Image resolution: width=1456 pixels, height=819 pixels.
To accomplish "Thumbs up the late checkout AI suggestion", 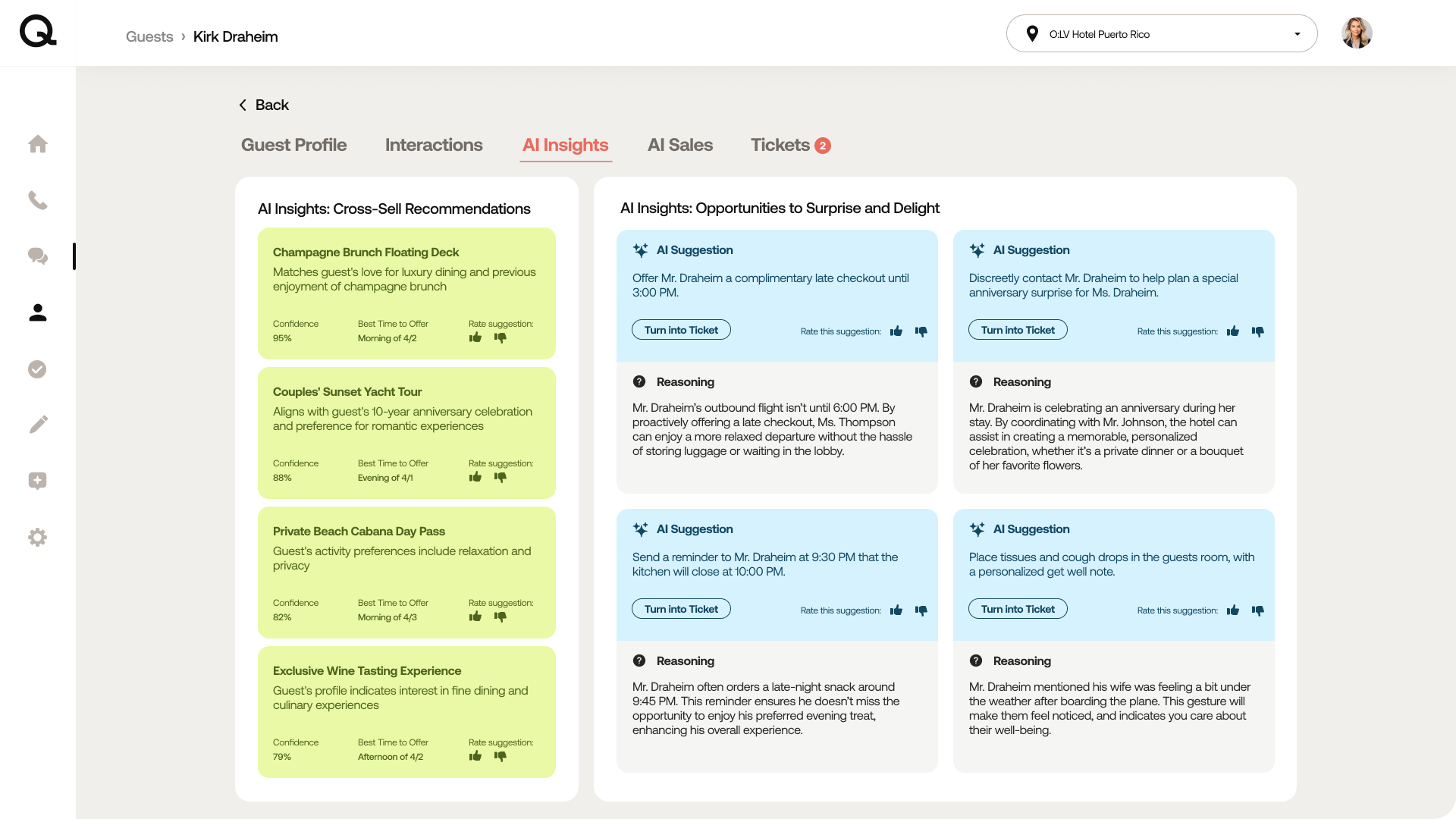I will pos(896,331).
